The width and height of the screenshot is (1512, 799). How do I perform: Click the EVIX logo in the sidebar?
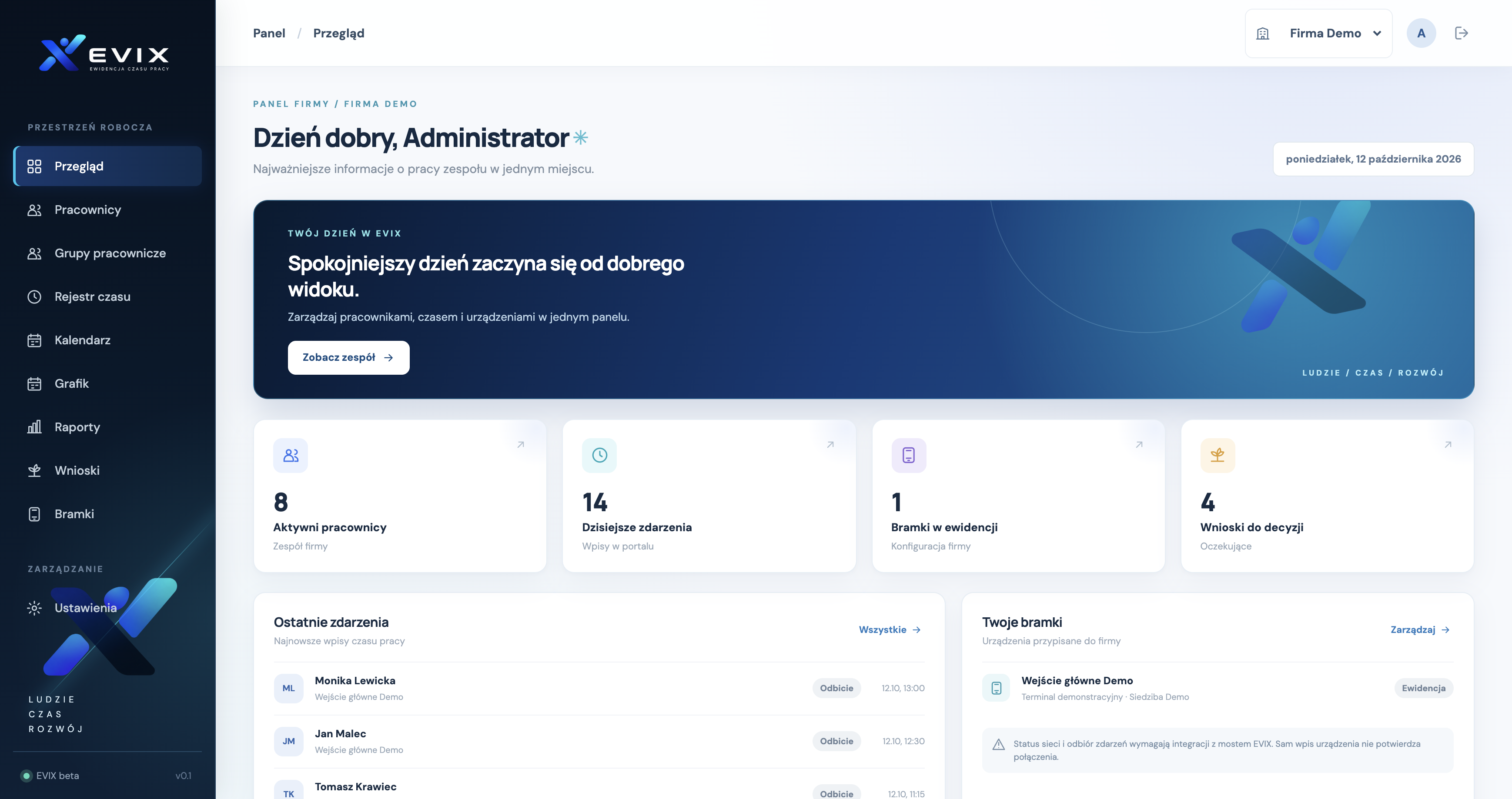(x=104, y=53)
